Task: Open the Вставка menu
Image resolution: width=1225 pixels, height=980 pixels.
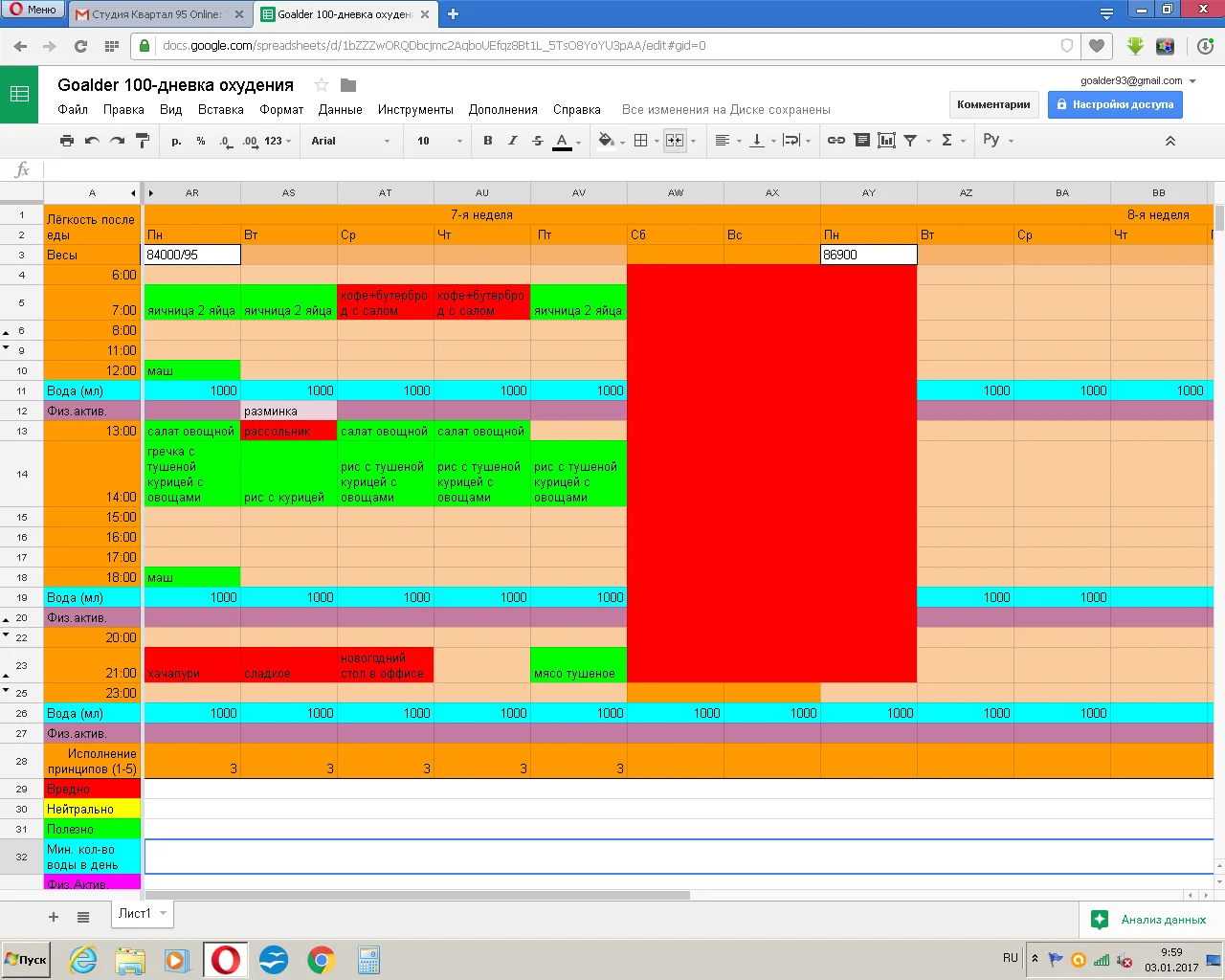Action: 221,109
